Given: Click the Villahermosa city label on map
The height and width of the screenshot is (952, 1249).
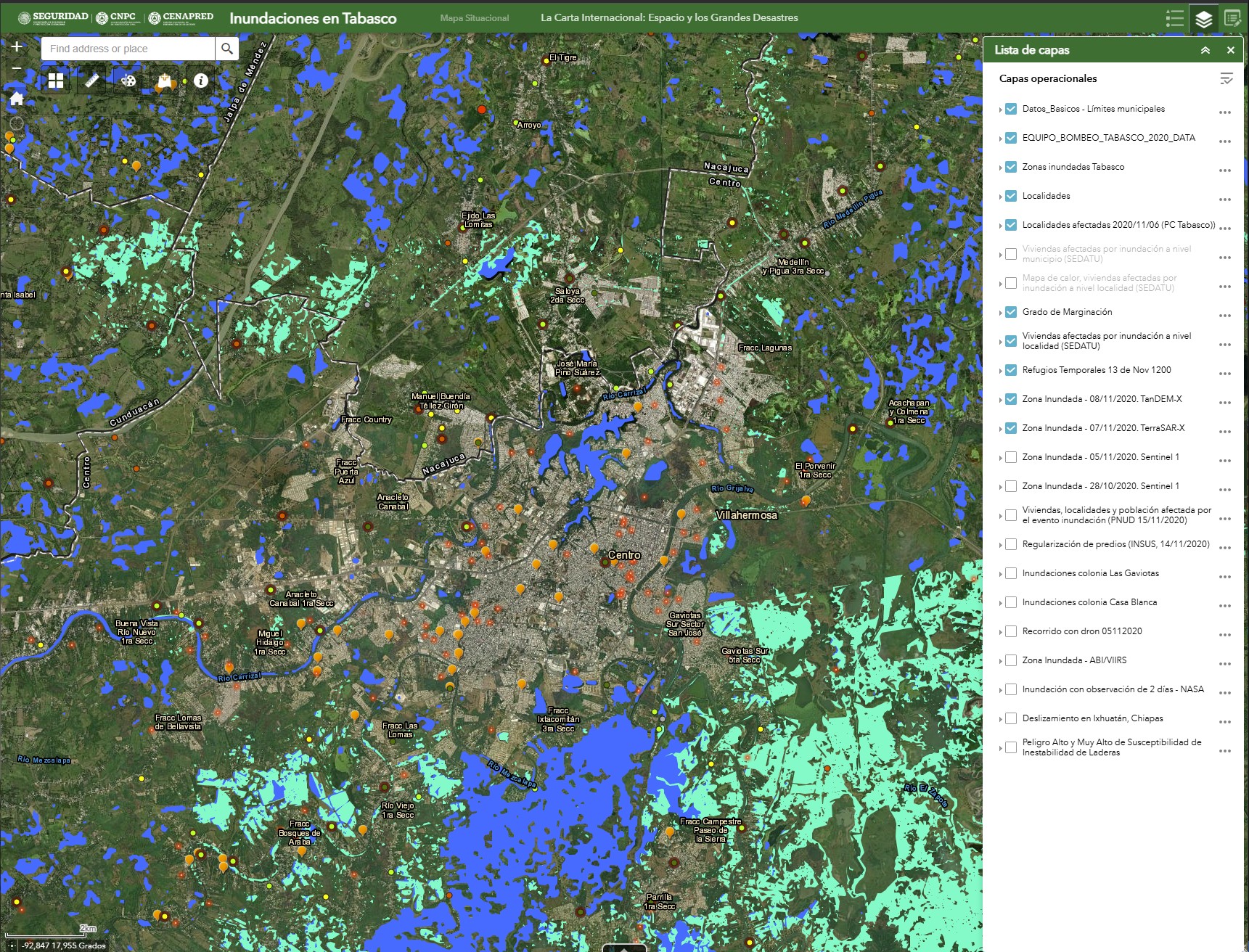Looking at the screenshot, I should click(x=746, y=515).
